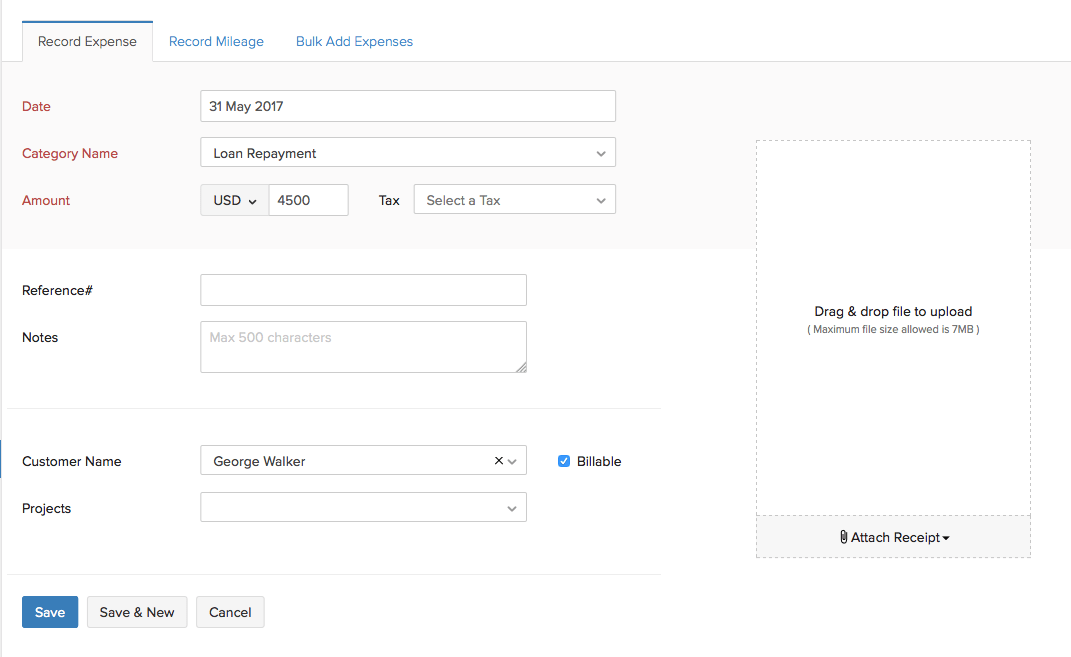Click the Save & New button
Screen dimensions: 1071x657
pos(137,612)
